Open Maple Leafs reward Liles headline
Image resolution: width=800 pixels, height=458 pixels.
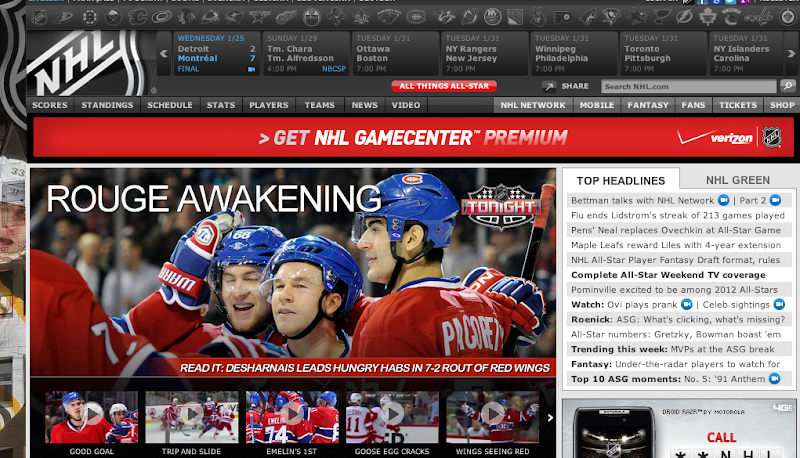(676, 245)
